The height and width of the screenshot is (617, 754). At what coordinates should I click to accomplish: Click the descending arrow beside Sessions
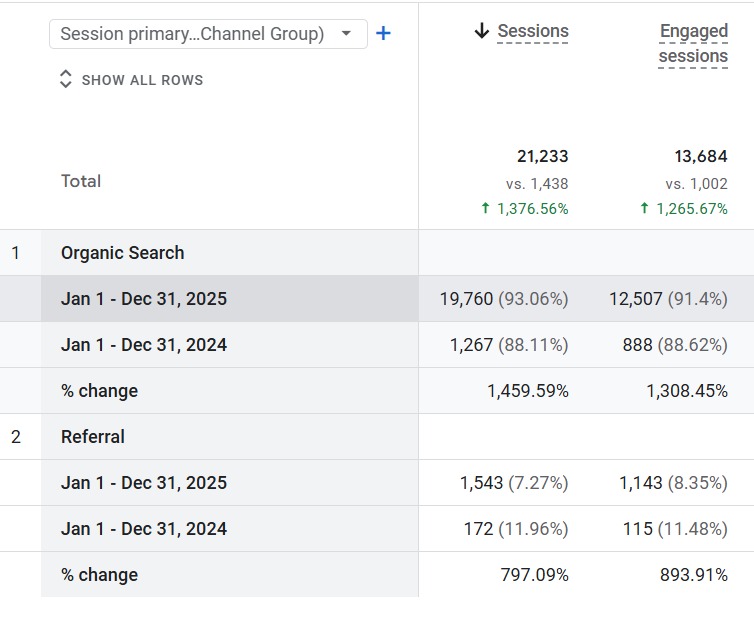click(482, 32)
